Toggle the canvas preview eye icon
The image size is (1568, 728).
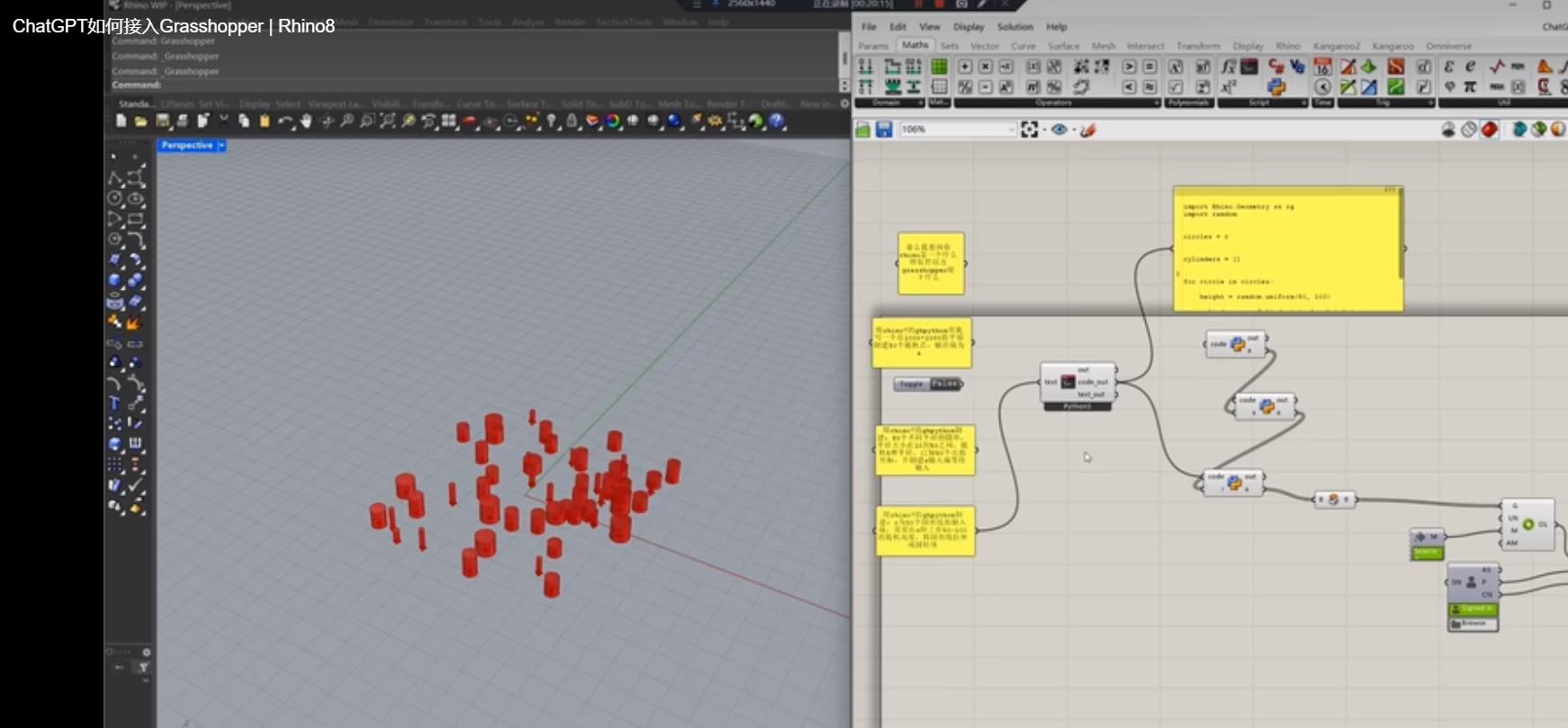click(x=1059, y=130)
